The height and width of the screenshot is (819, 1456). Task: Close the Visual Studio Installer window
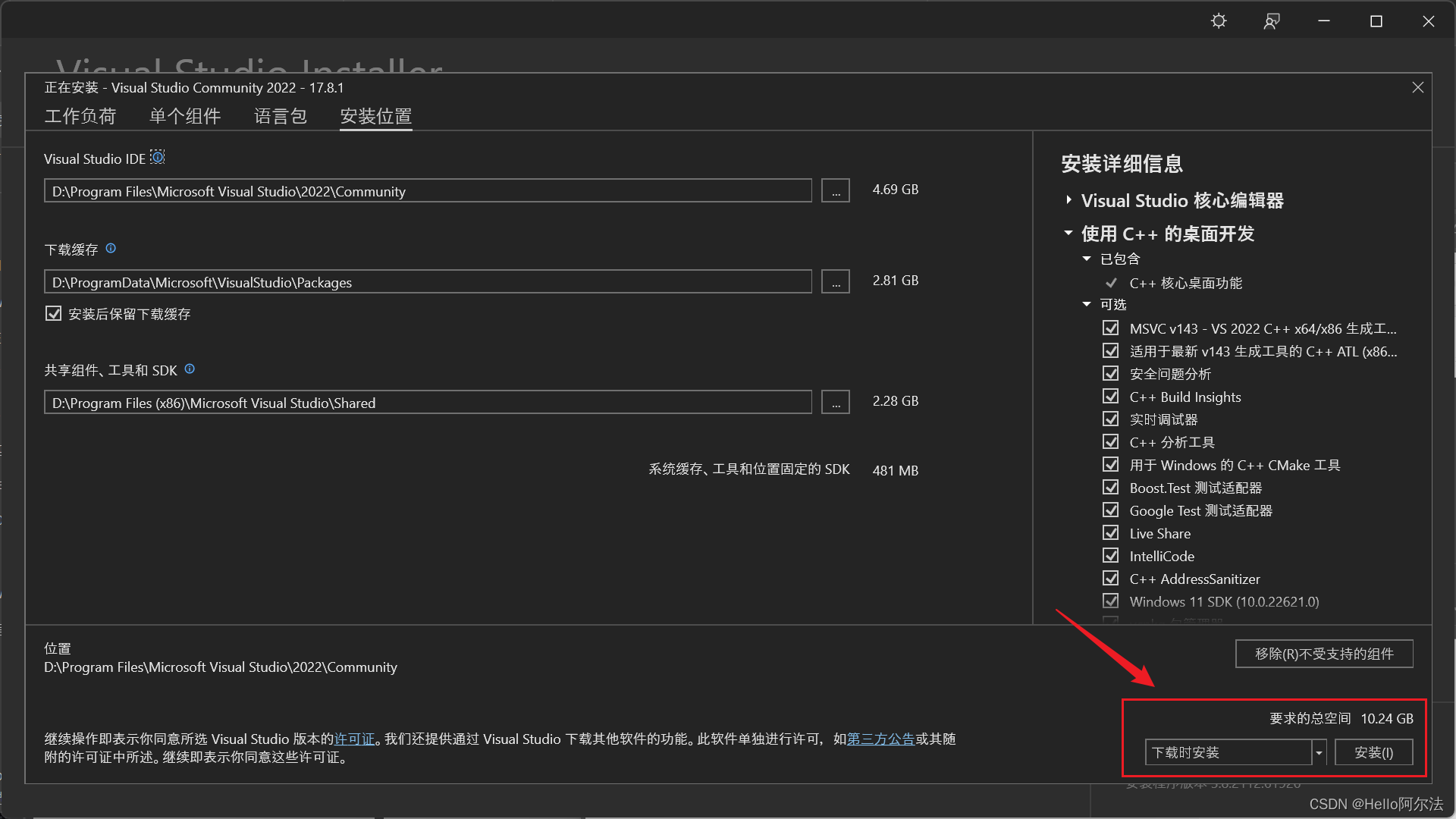point(1429,21)
